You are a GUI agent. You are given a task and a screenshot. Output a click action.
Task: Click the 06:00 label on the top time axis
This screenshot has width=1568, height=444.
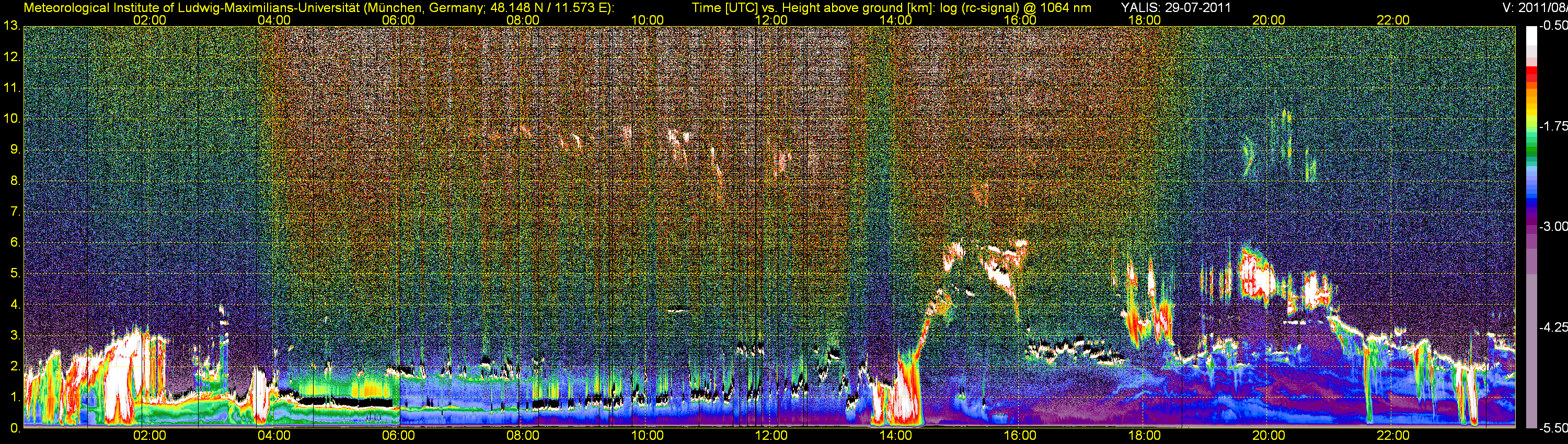pyautogui.click(x=398, y=20)
